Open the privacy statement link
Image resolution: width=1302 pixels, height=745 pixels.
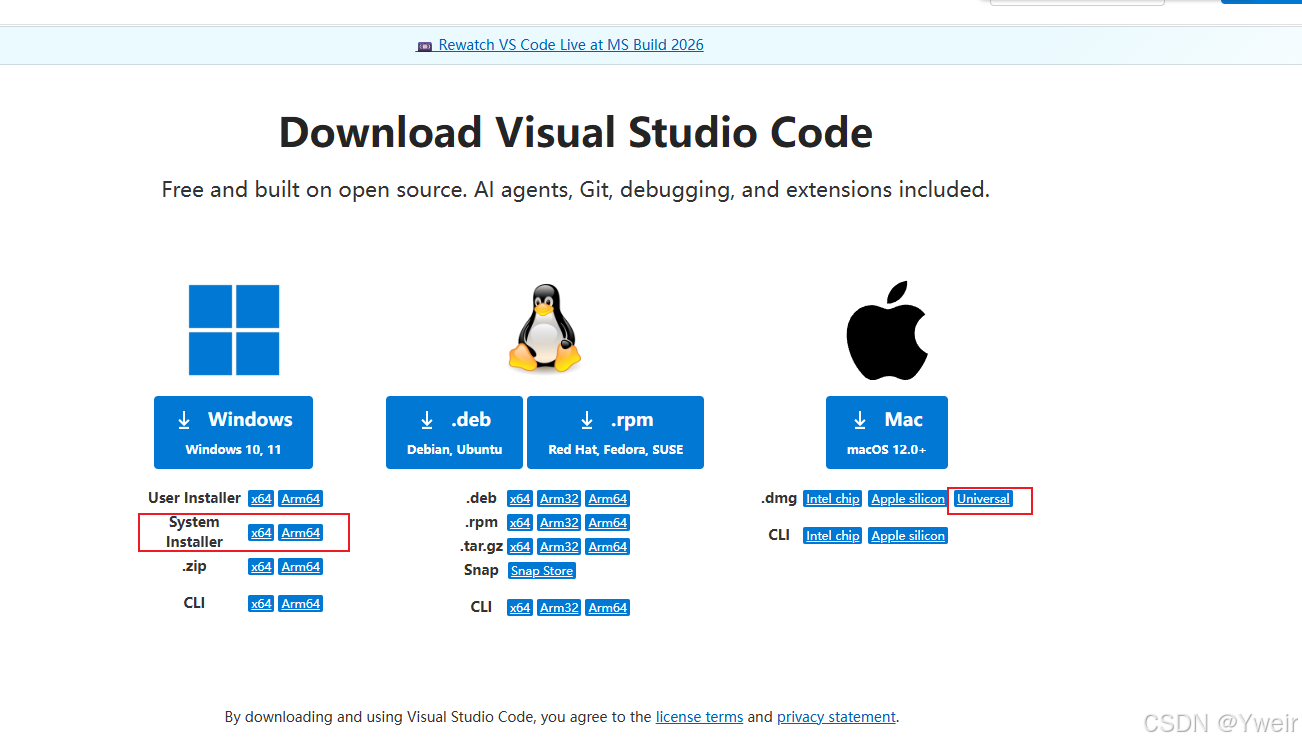click(x=836, y=717)
